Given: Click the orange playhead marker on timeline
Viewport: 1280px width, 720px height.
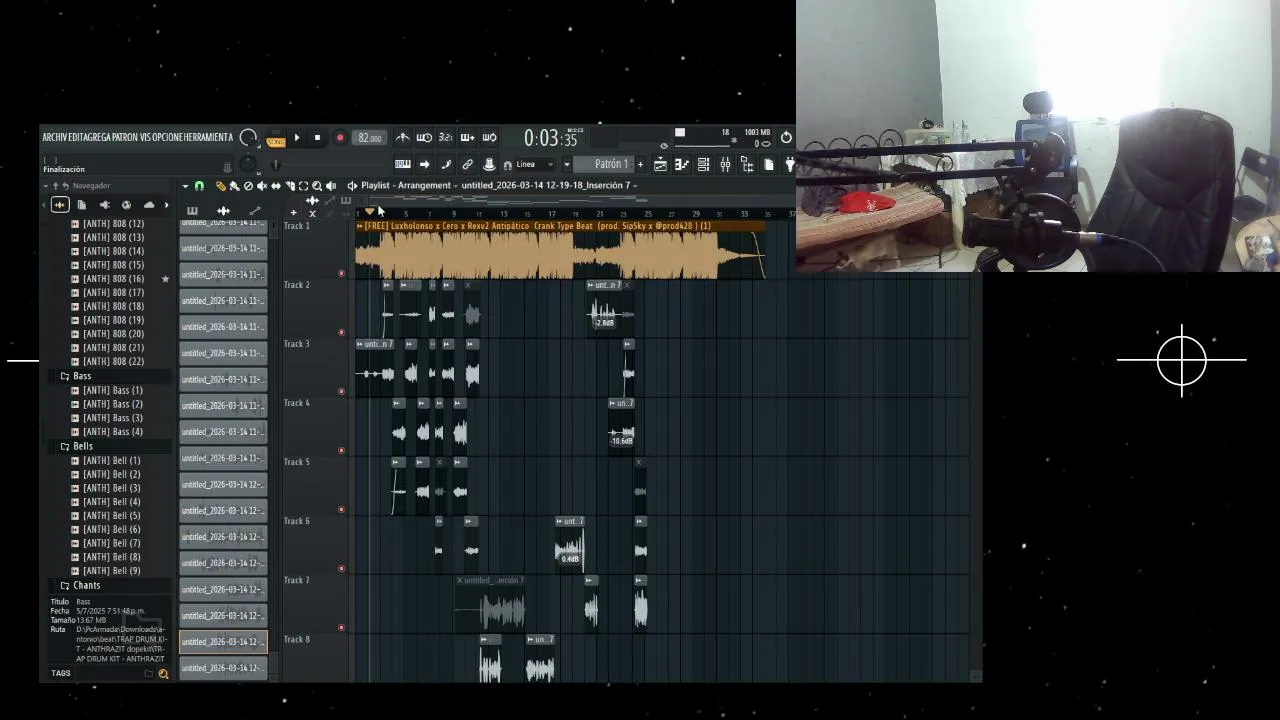Looking at the screenshot, I should [370, 212].
